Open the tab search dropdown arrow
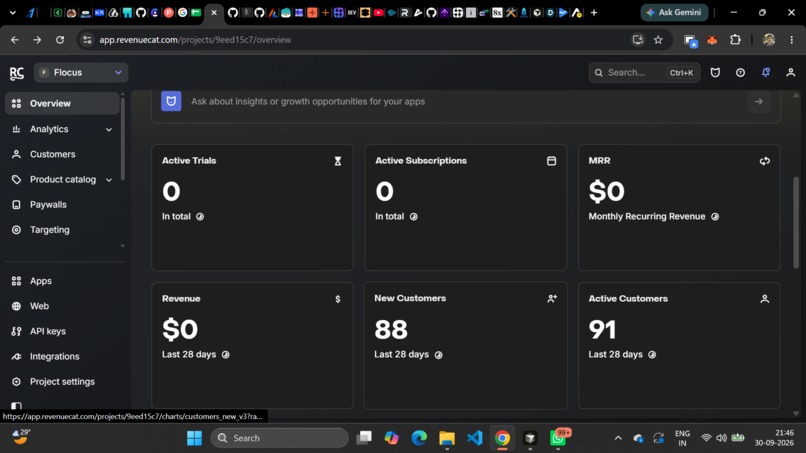Screen dimensions: 806x453 [x=13, y=12]
